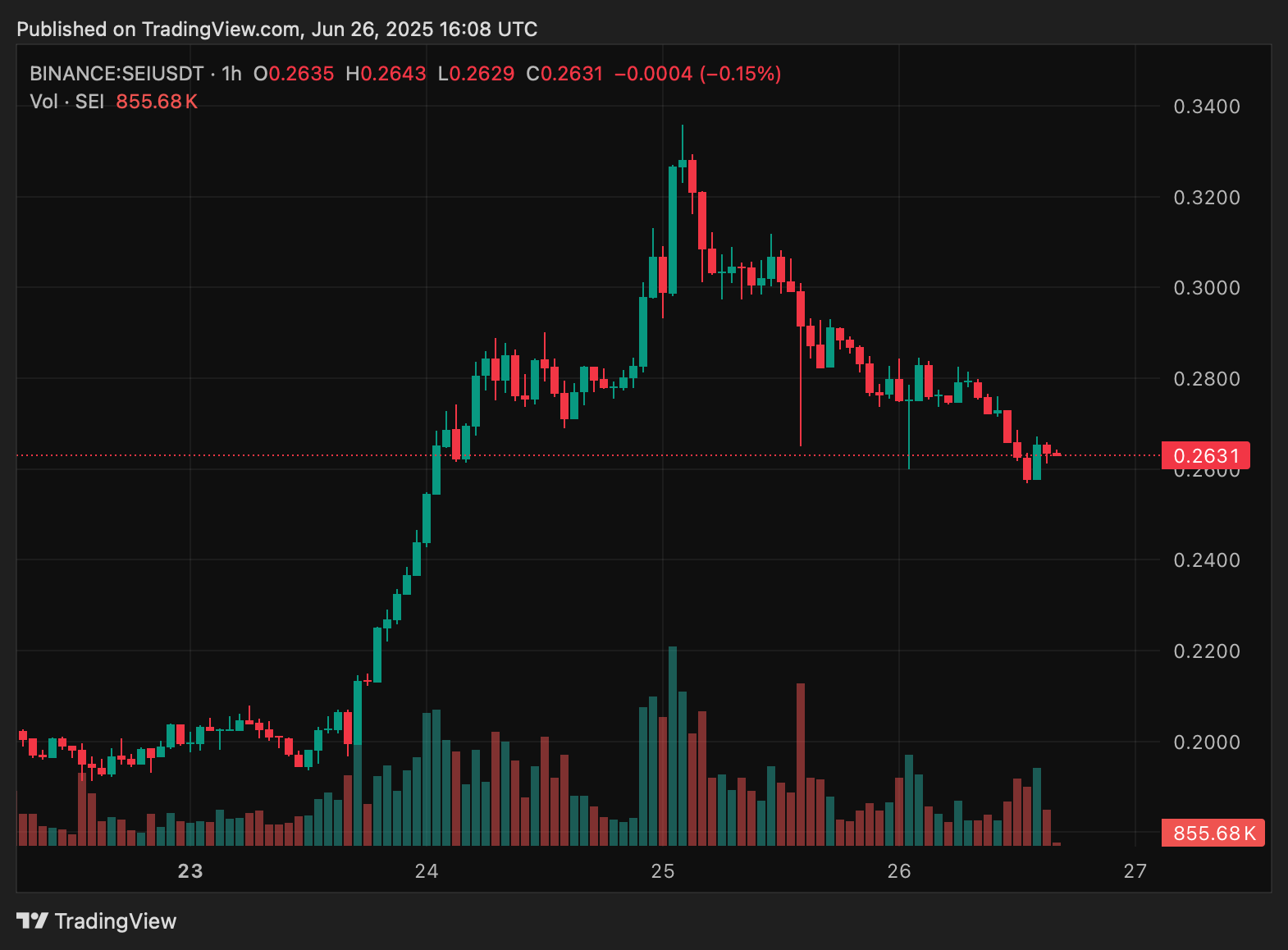1288x950 pixels.
Task: Click the Open value O0.2635 in legend
Action: pyautogui.click(x=294, y=74)
